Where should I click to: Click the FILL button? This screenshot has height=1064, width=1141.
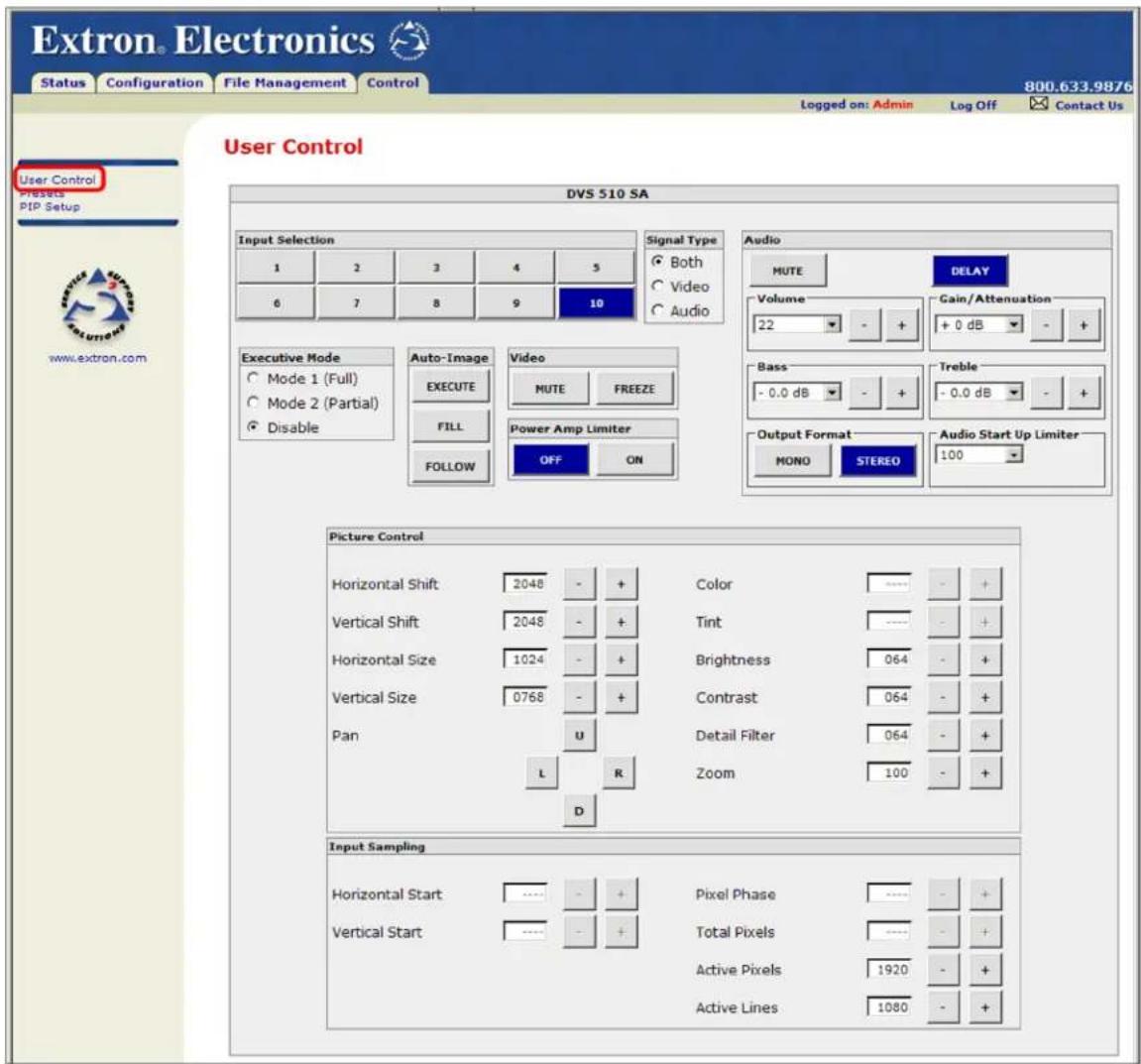point(450,426)
